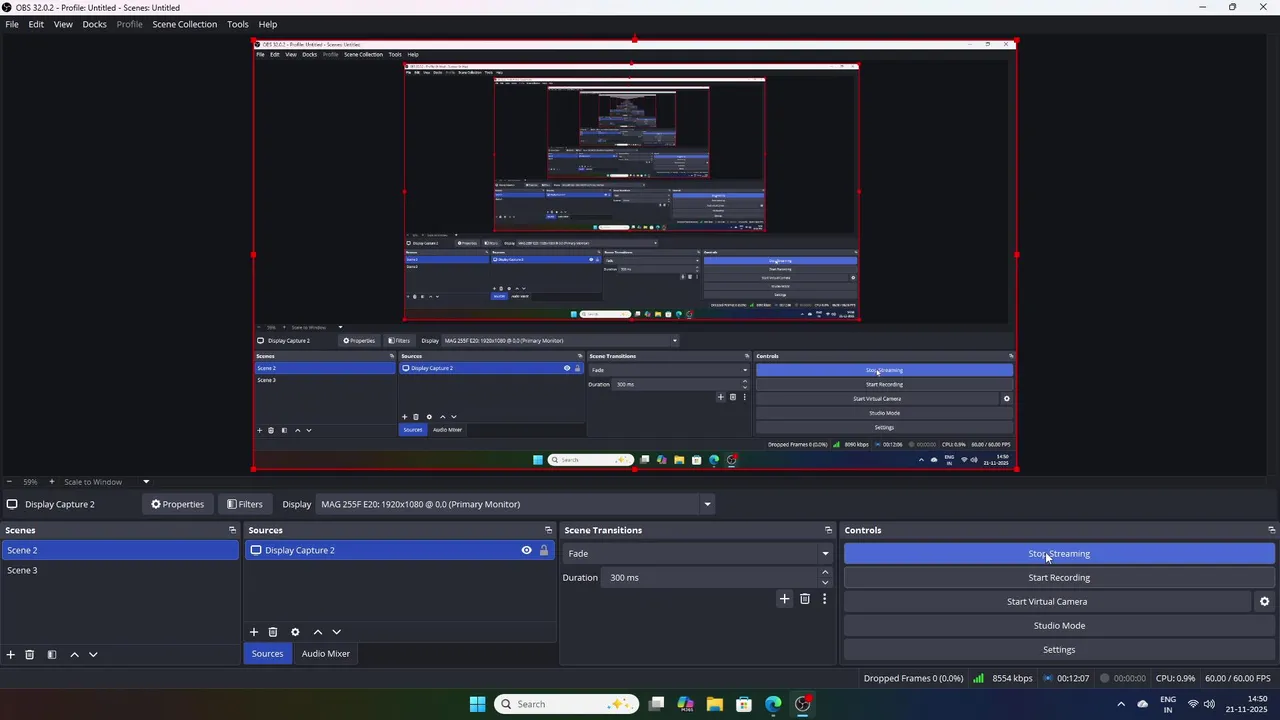
Task: Open the Windows Start button
Action: 477,704
